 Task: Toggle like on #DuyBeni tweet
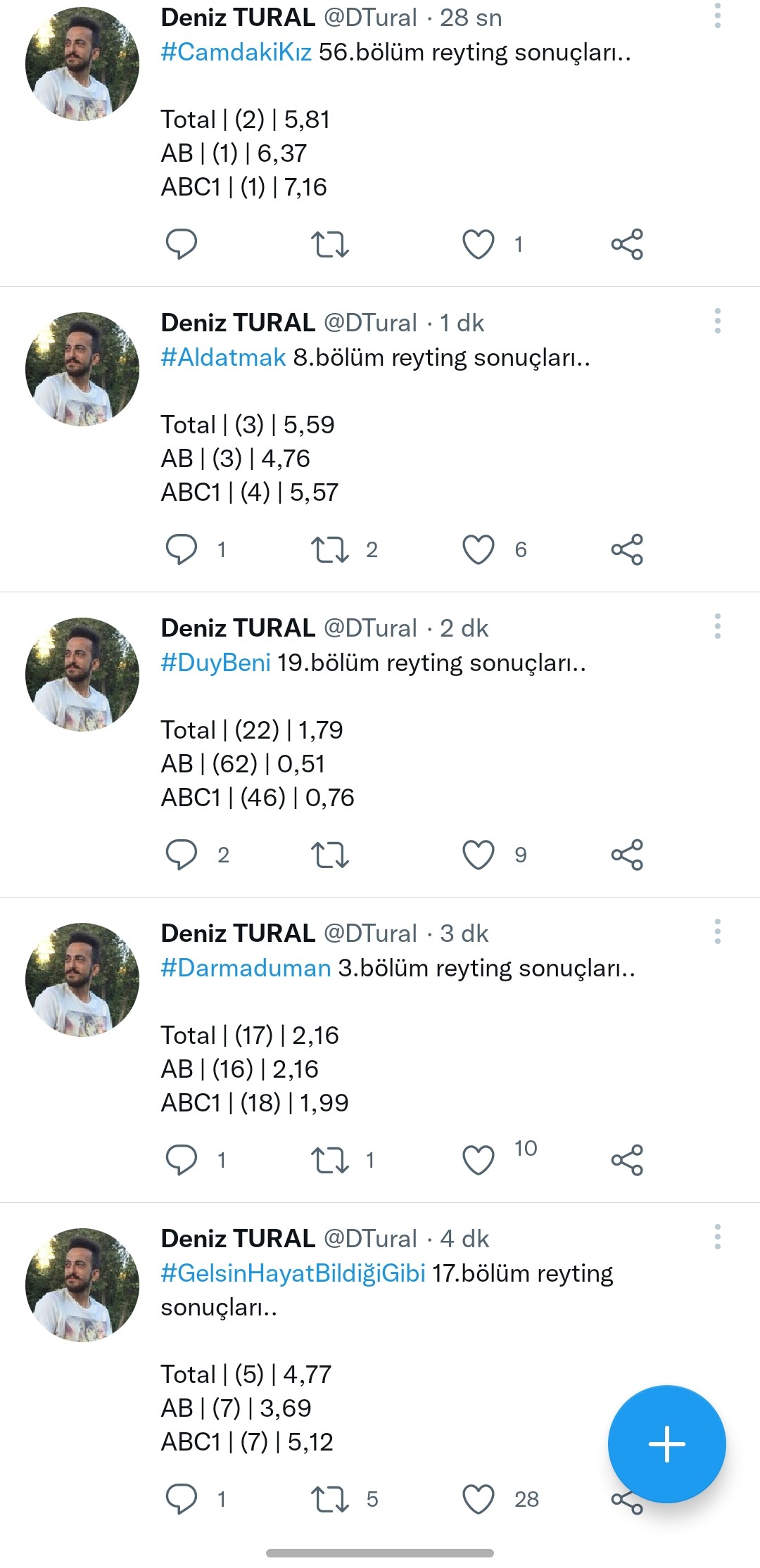pyautogui.click(x=479, y=855)
